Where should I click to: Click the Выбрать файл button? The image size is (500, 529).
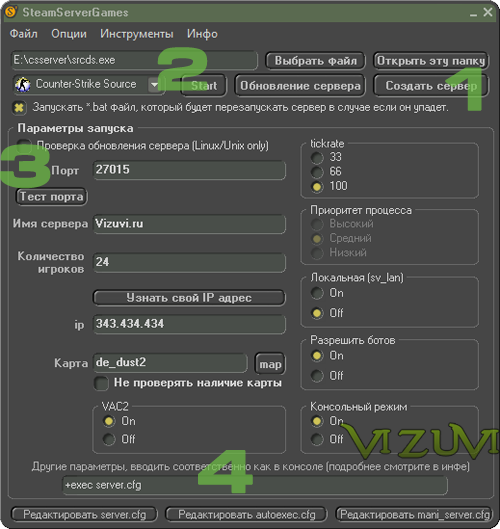315,61
